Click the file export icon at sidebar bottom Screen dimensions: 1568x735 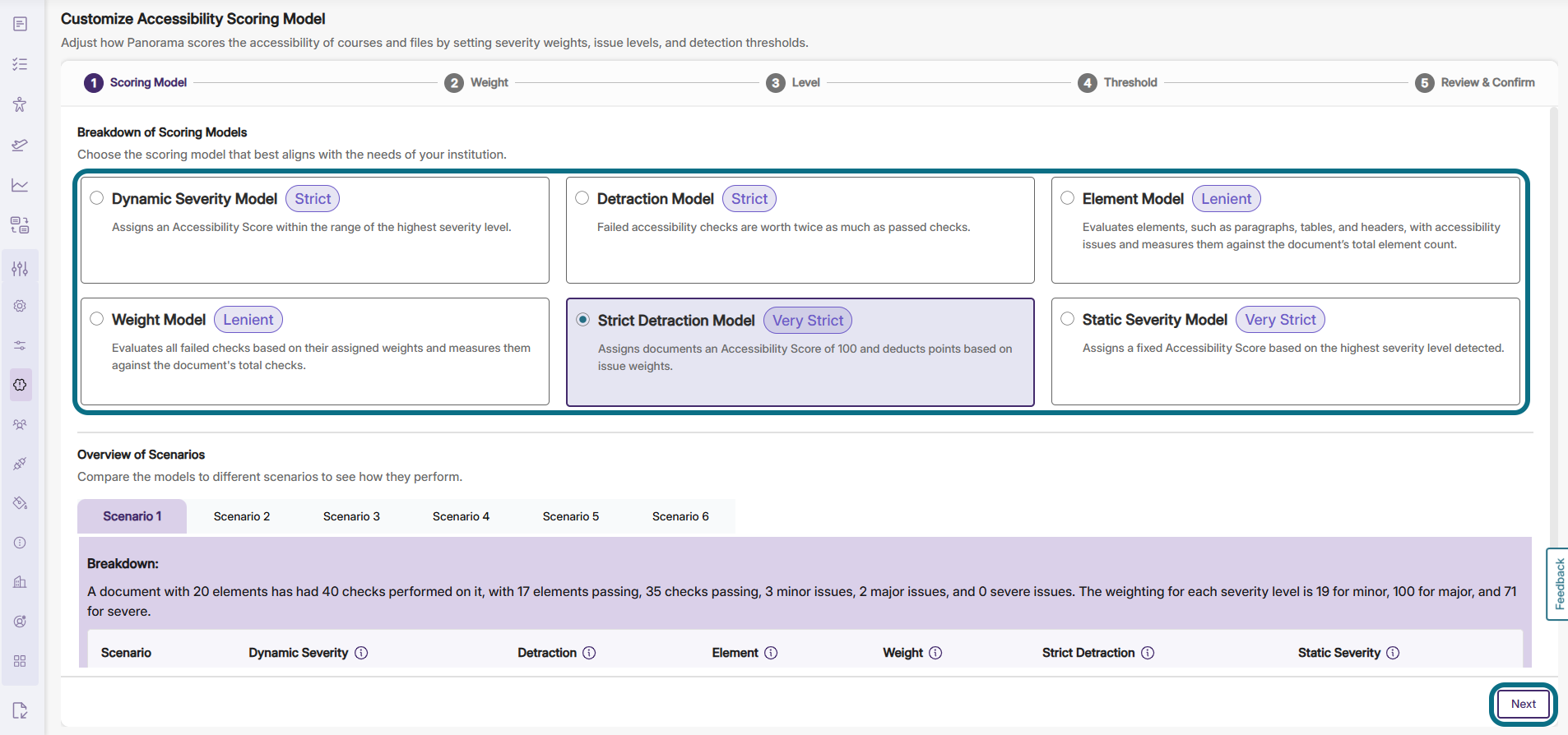[20, 710]
